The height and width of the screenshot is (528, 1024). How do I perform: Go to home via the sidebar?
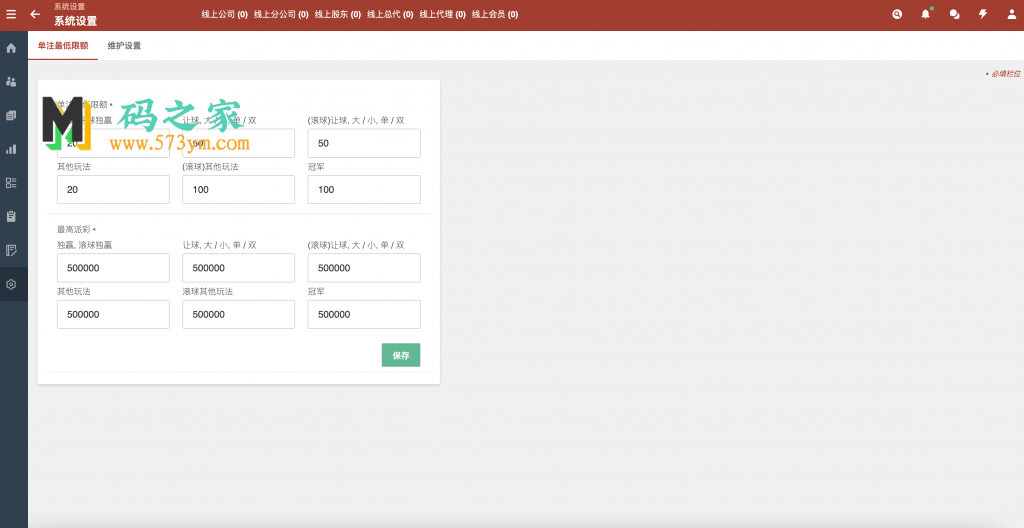[x=11, y=48]
